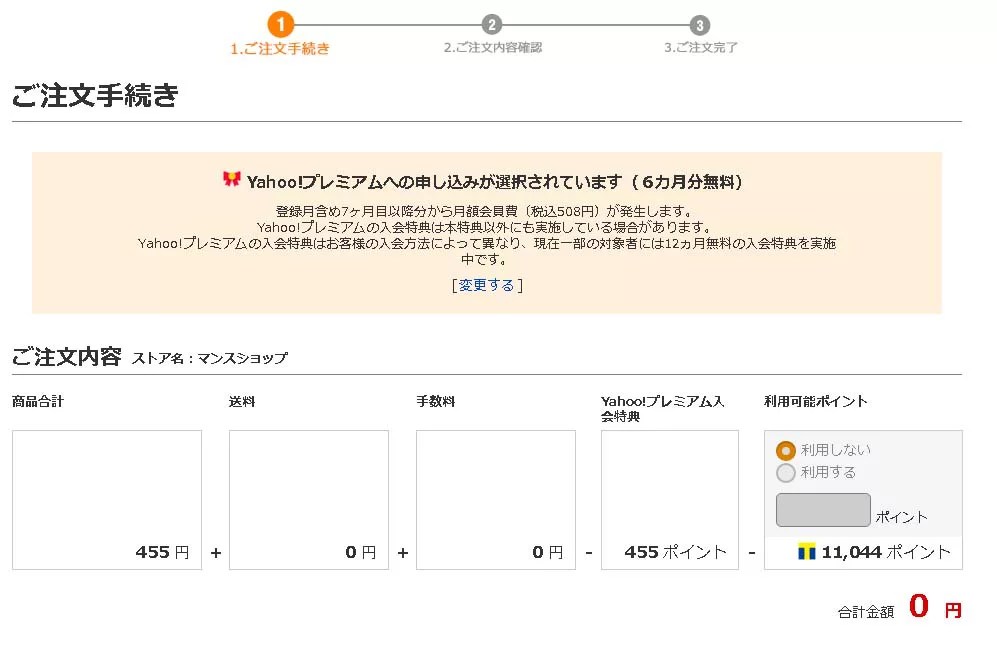This screenshot has width=997, height=648.
Task: Click the 11,044 ポイント balance value
Action: tap(886, 552)
